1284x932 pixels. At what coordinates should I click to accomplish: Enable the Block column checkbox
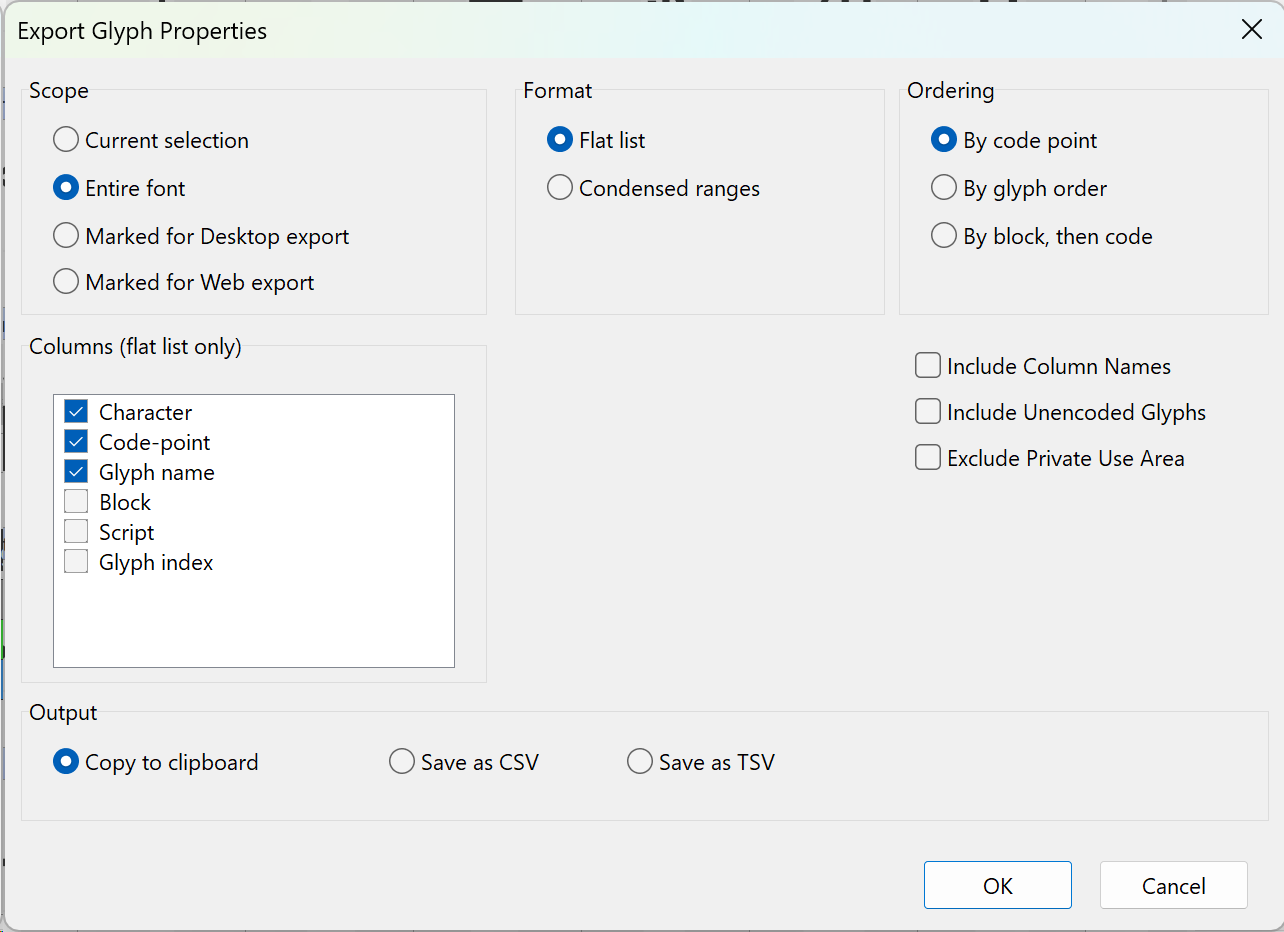[76, 502]
